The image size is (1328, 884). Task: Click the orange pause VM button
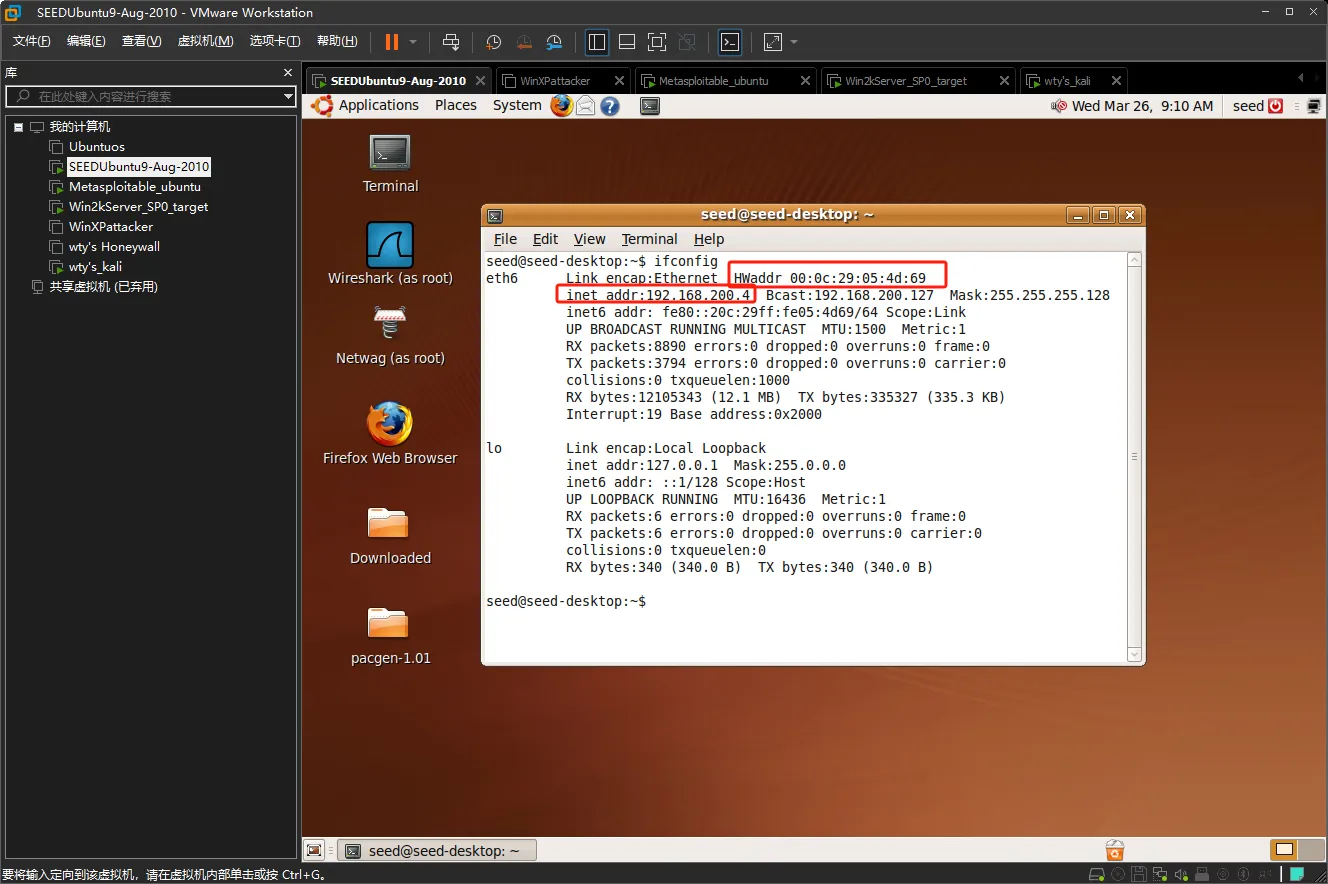[391, 42]
